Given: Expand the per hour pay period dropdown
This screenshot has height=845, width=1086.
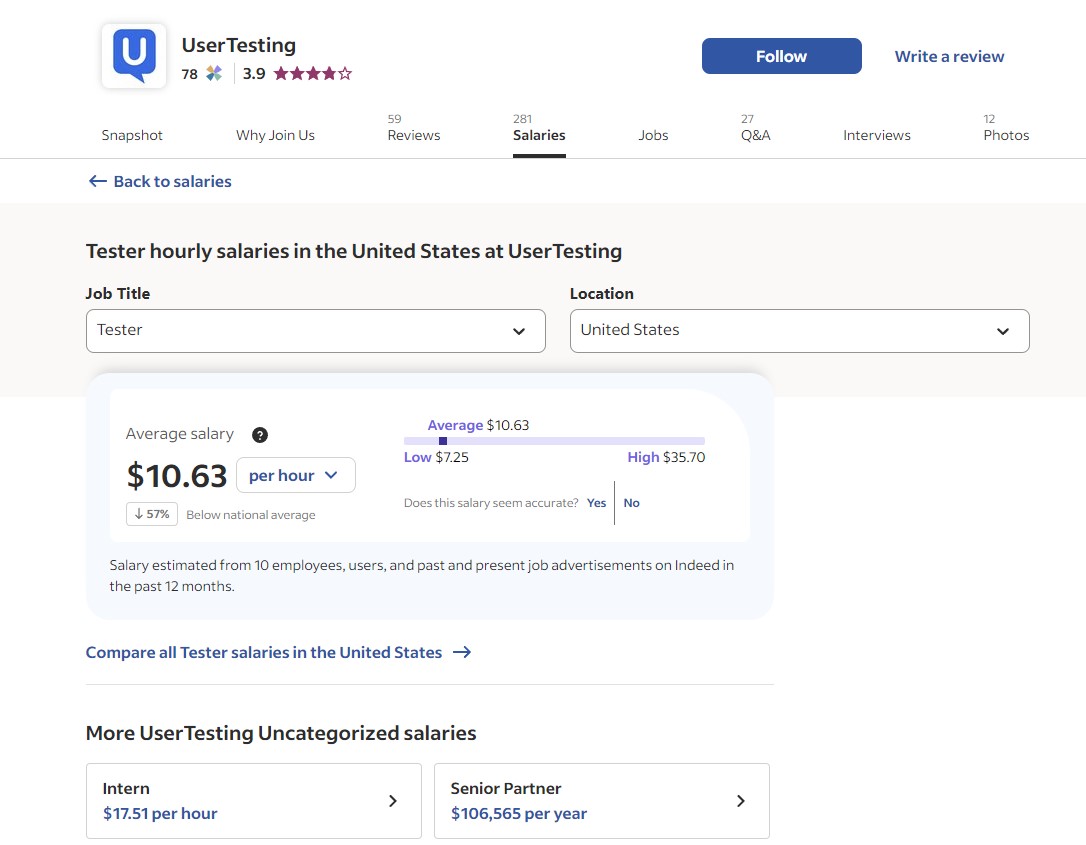Looking at the screenshot, I should pyautogui.click(x=296, y=475).
